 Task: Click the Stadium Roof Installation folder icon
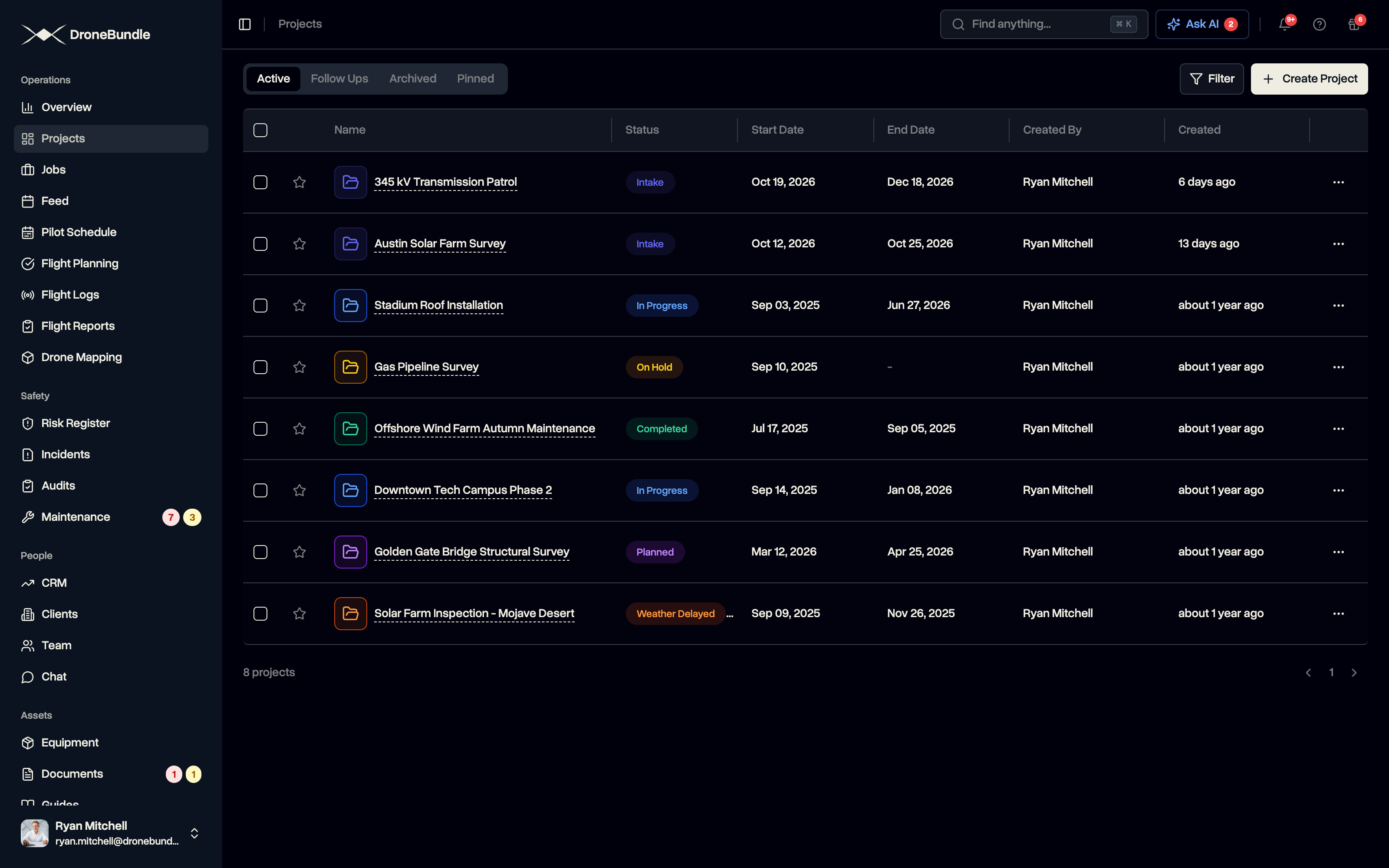click(350, 306)
